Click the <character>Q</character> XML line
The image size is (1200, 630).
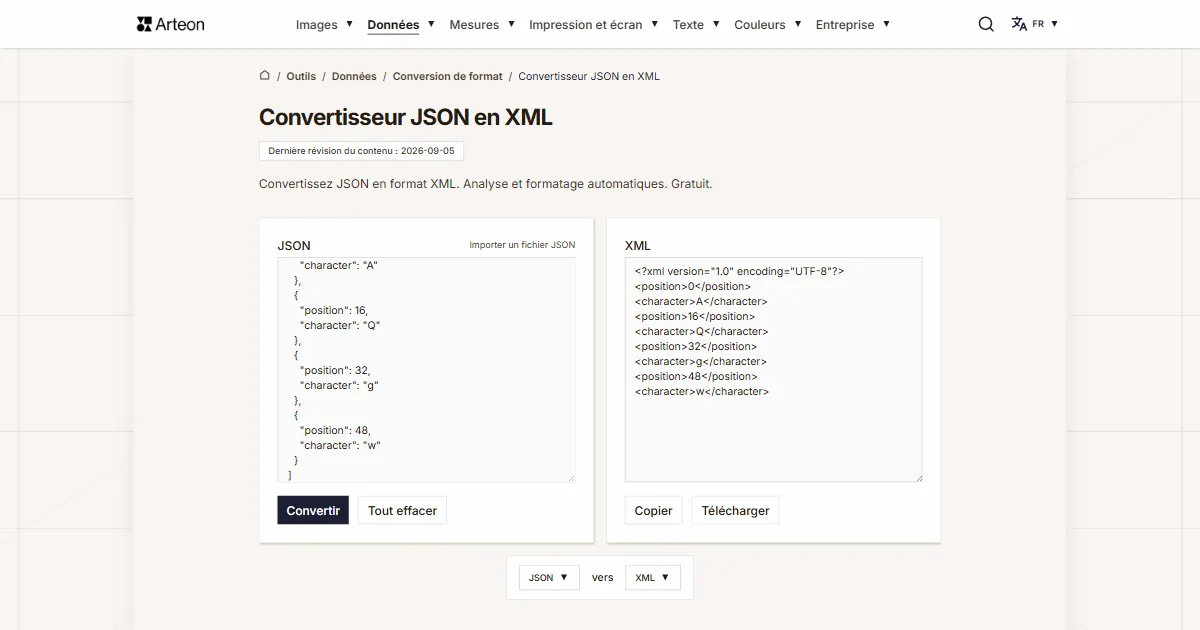(x=701, y=331)
